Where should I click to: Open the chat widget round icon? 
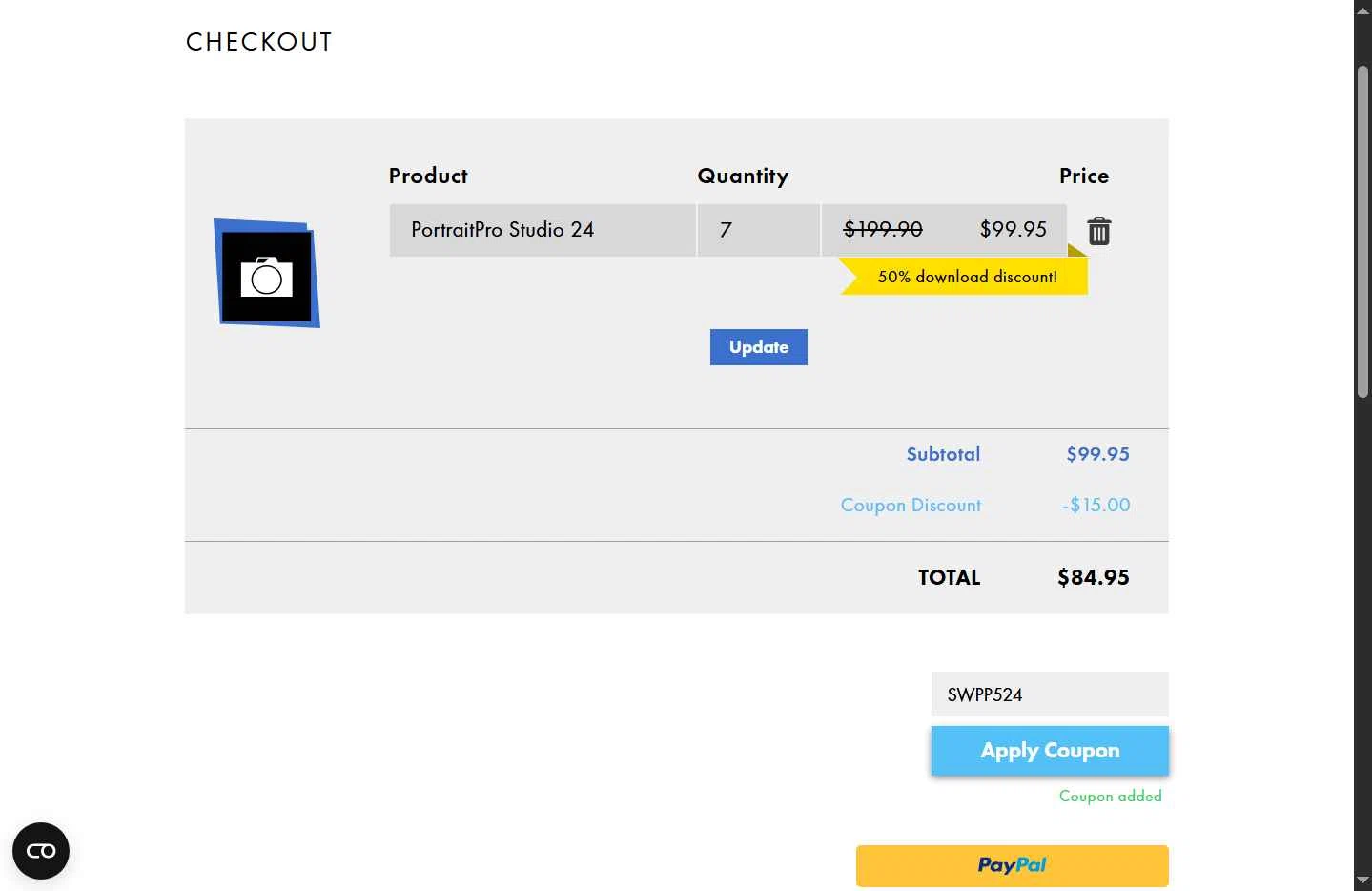click(x=41, y=850)
